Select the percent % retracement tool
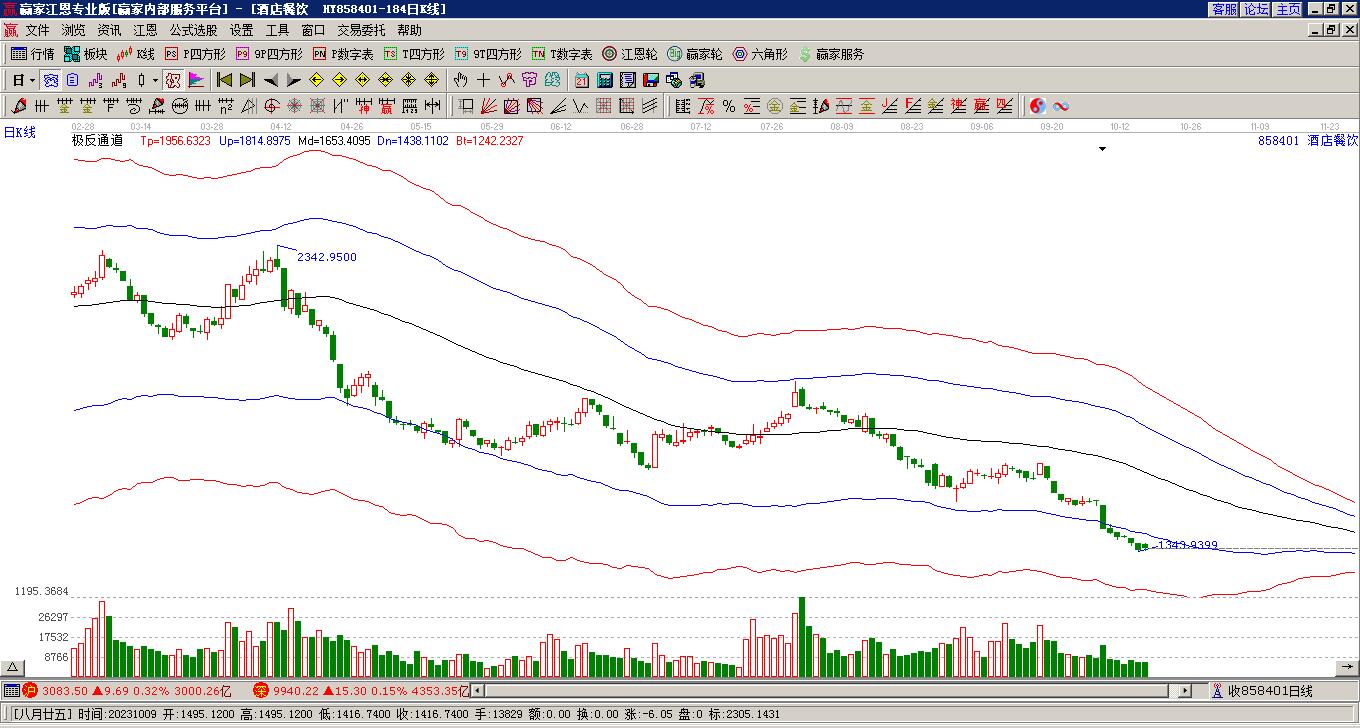Image resolution: width=1360 pixels, height=728 pixels. (729, 106)
